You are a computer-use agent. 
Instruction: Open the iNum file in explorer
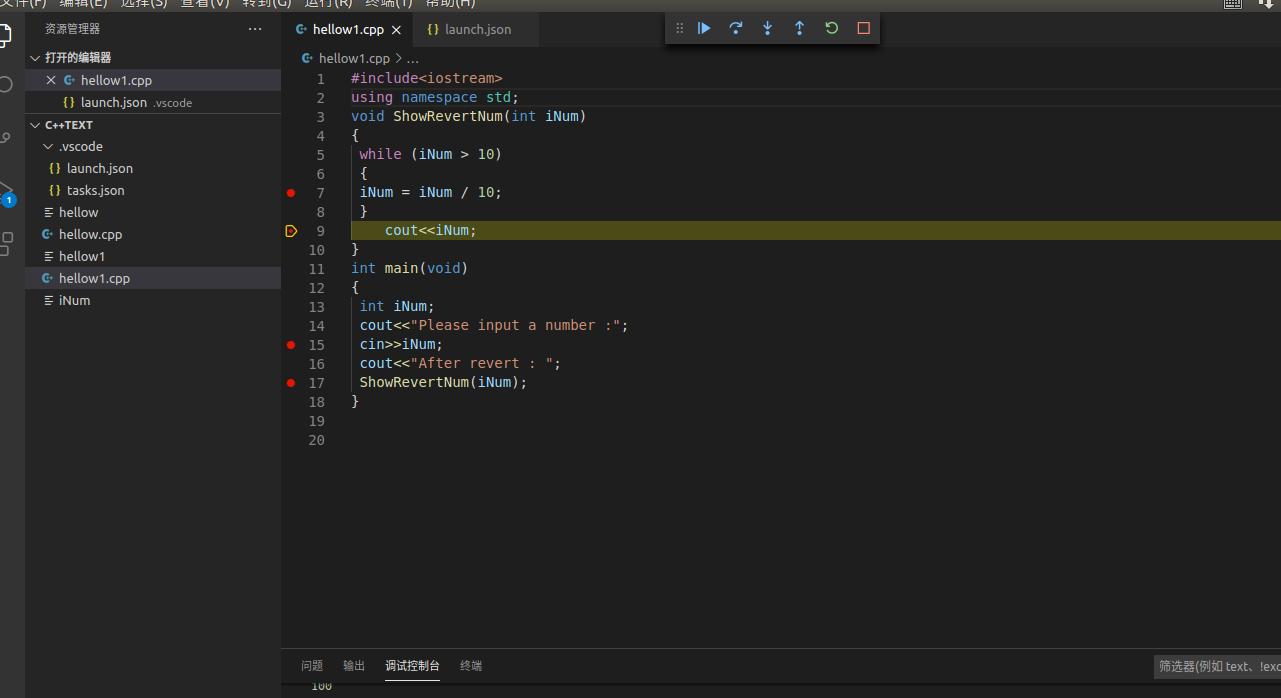[x=153, y=300]
